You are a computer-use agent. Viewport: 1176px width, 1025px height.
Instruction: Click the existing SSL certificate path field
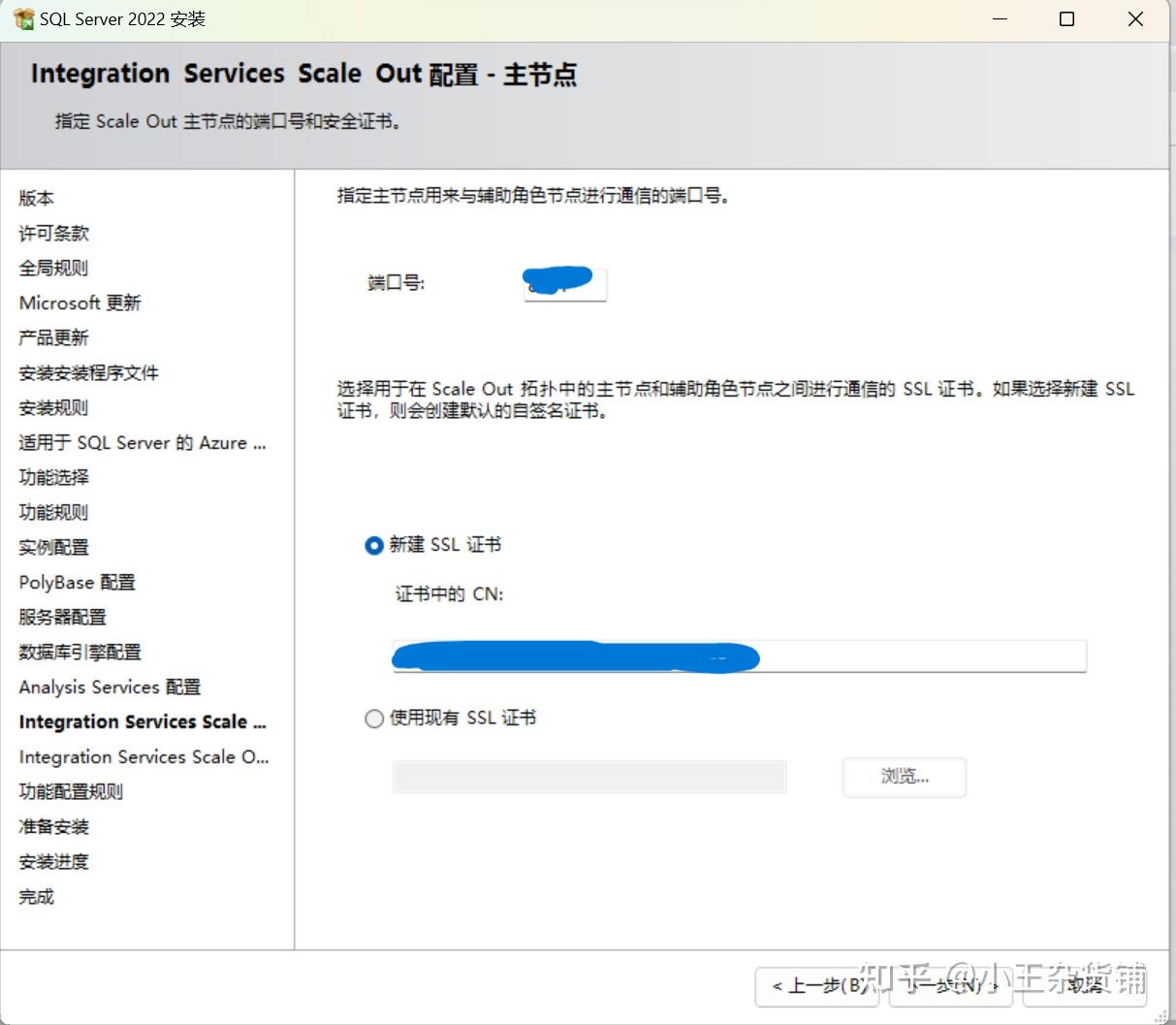coord(588,776)
